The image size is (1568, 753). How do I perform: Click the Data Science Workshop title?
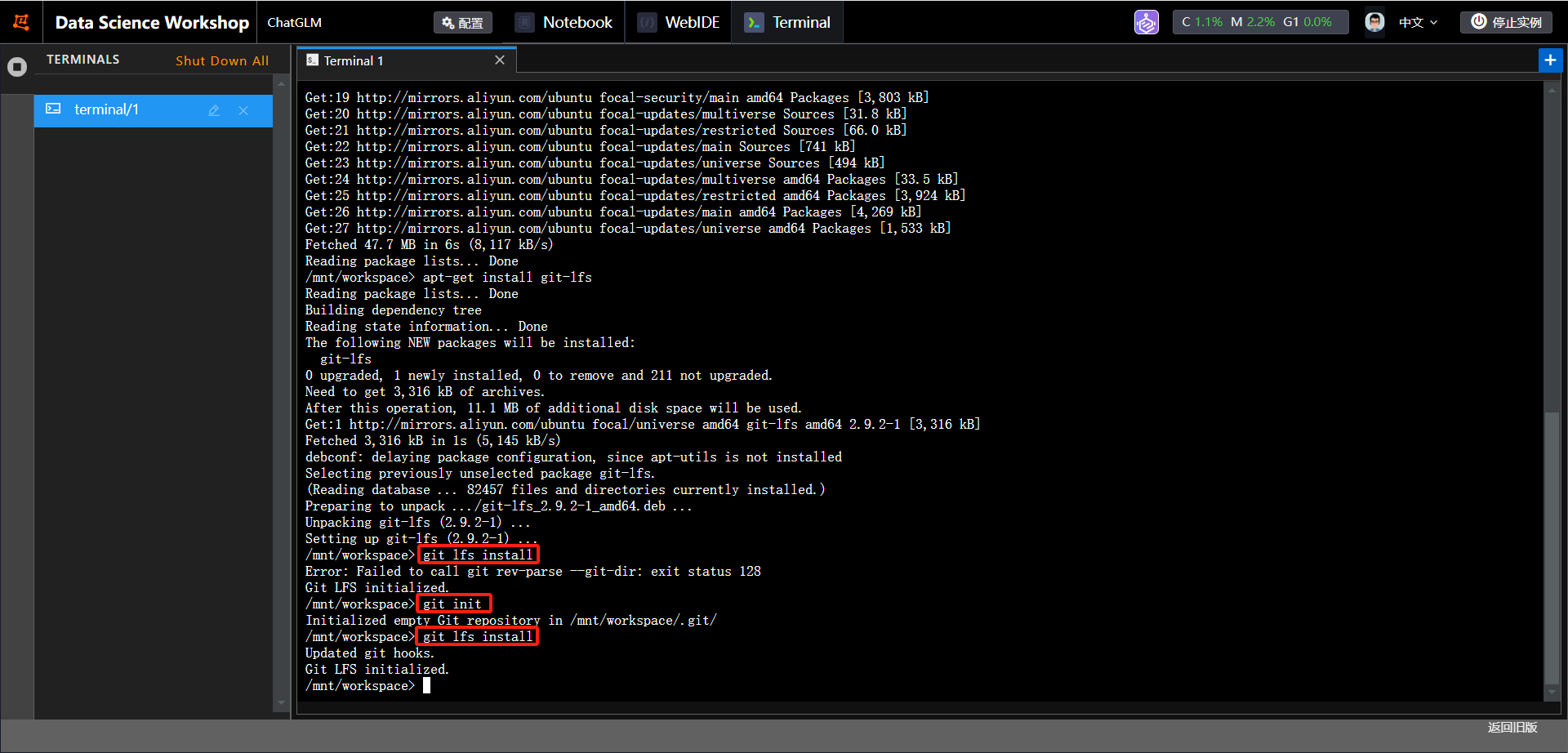coord(152,22)
